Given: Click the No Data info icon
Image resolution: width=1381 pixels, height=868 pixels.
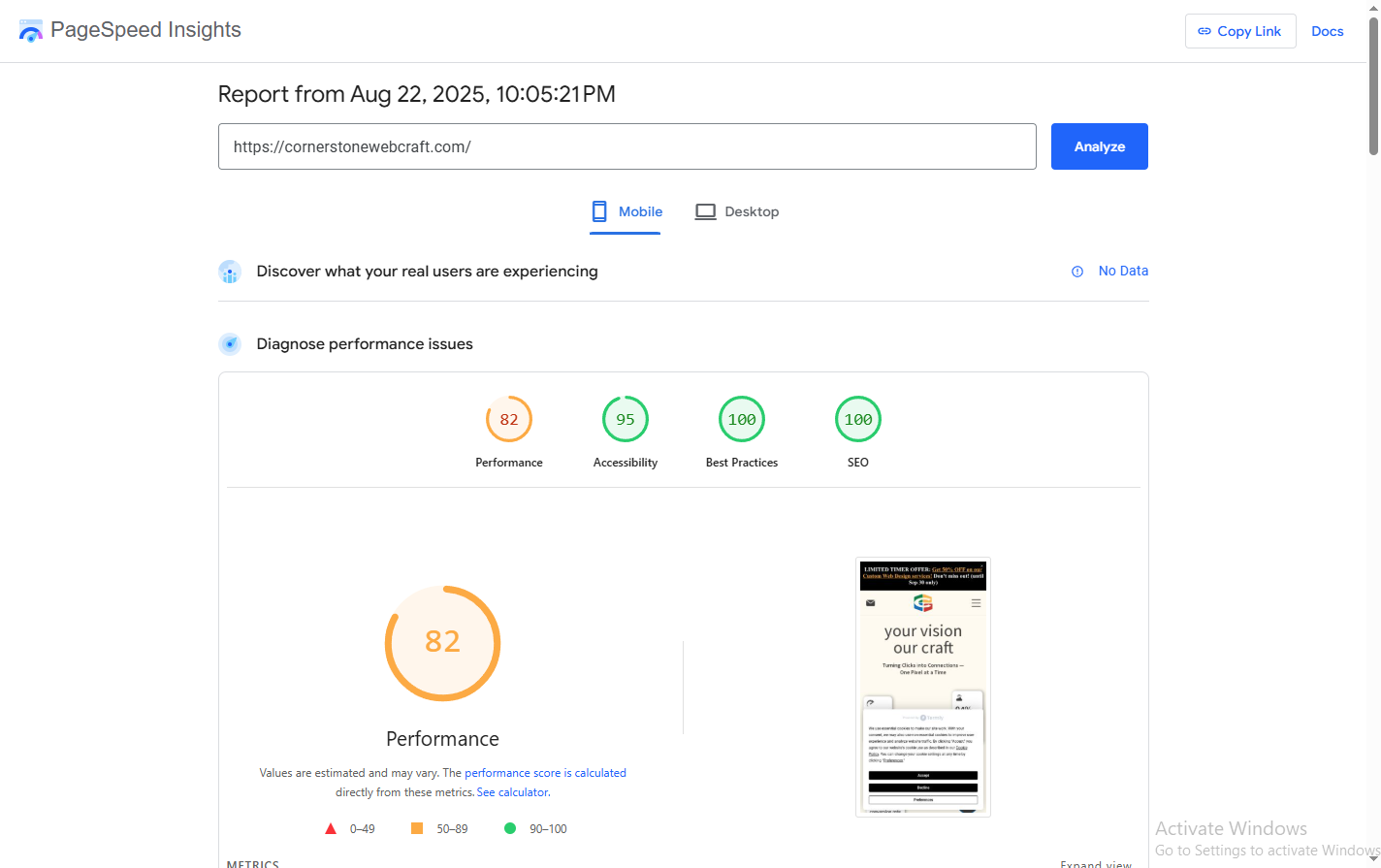Looking at the screenshot, I should tap(1077, 272).
